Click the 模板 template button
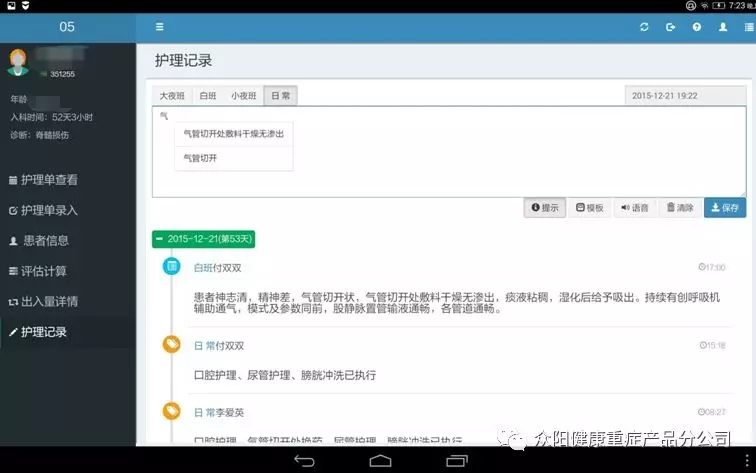Image resolution: width=756 pixels, height=473 pixels. [x=589, y=208]
